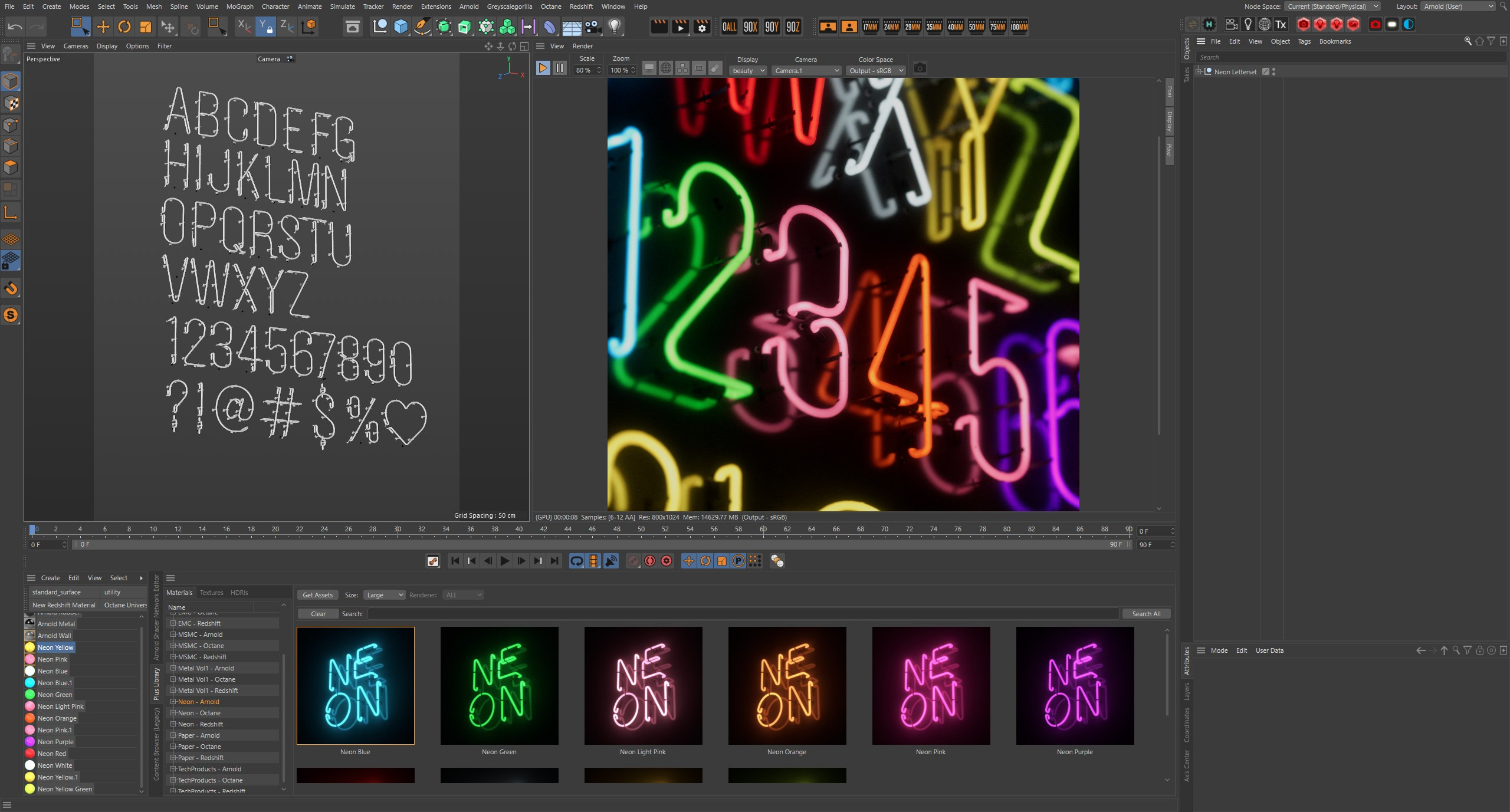Image resolution: width=1510 pixels, height=812 pixels.
Task: Click the 90X rotation preset icon
Action: (751, 27)
